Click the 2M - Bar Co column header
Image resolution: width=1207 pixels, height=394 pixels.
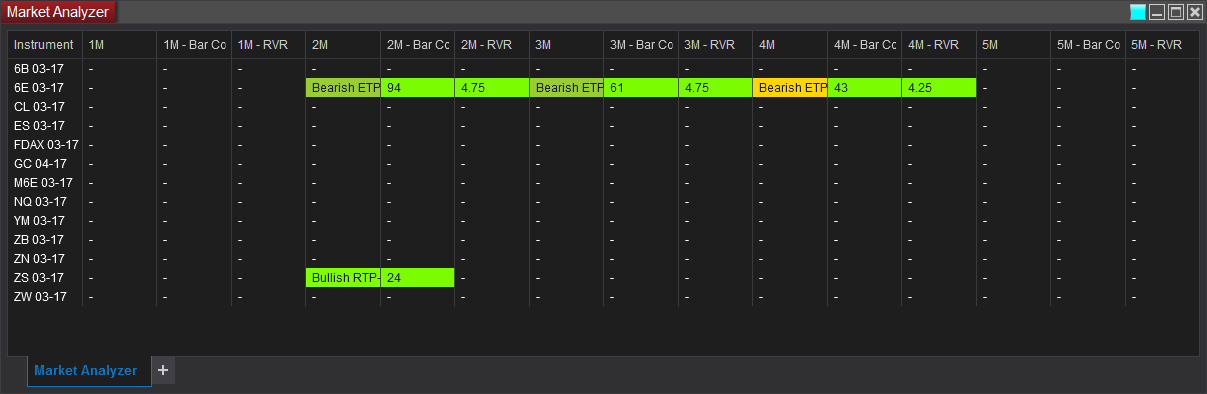point(417,45)
